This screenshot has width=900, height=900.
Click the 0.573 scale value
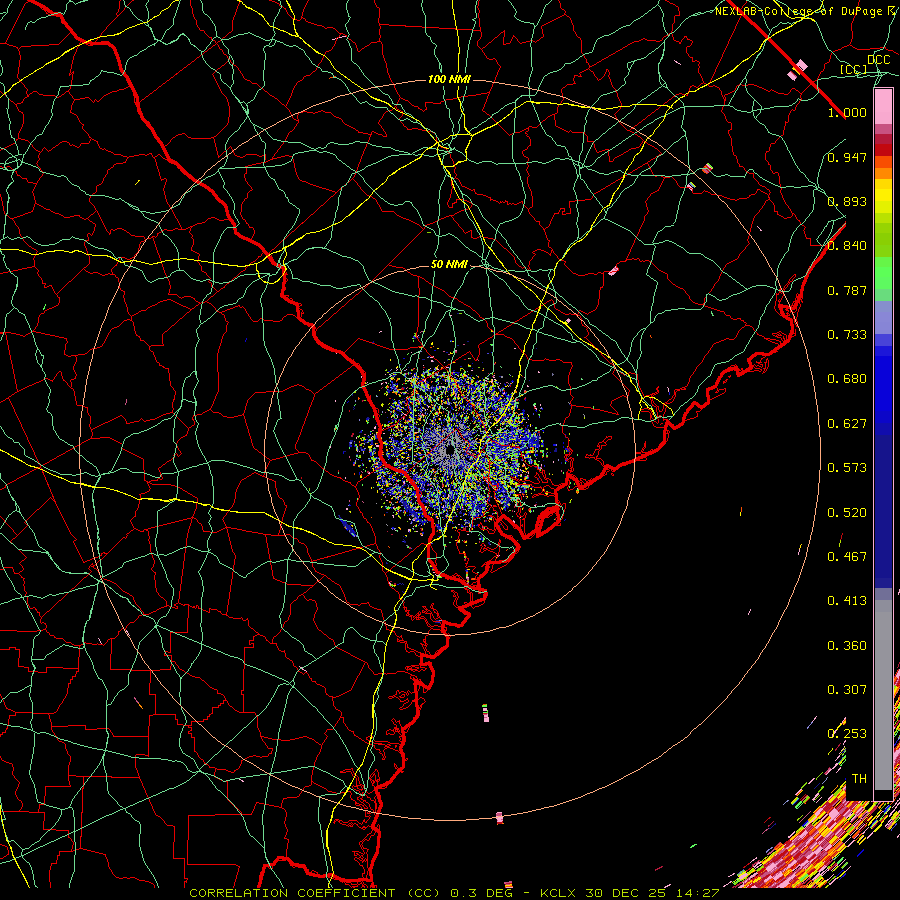tap(847, 468)
